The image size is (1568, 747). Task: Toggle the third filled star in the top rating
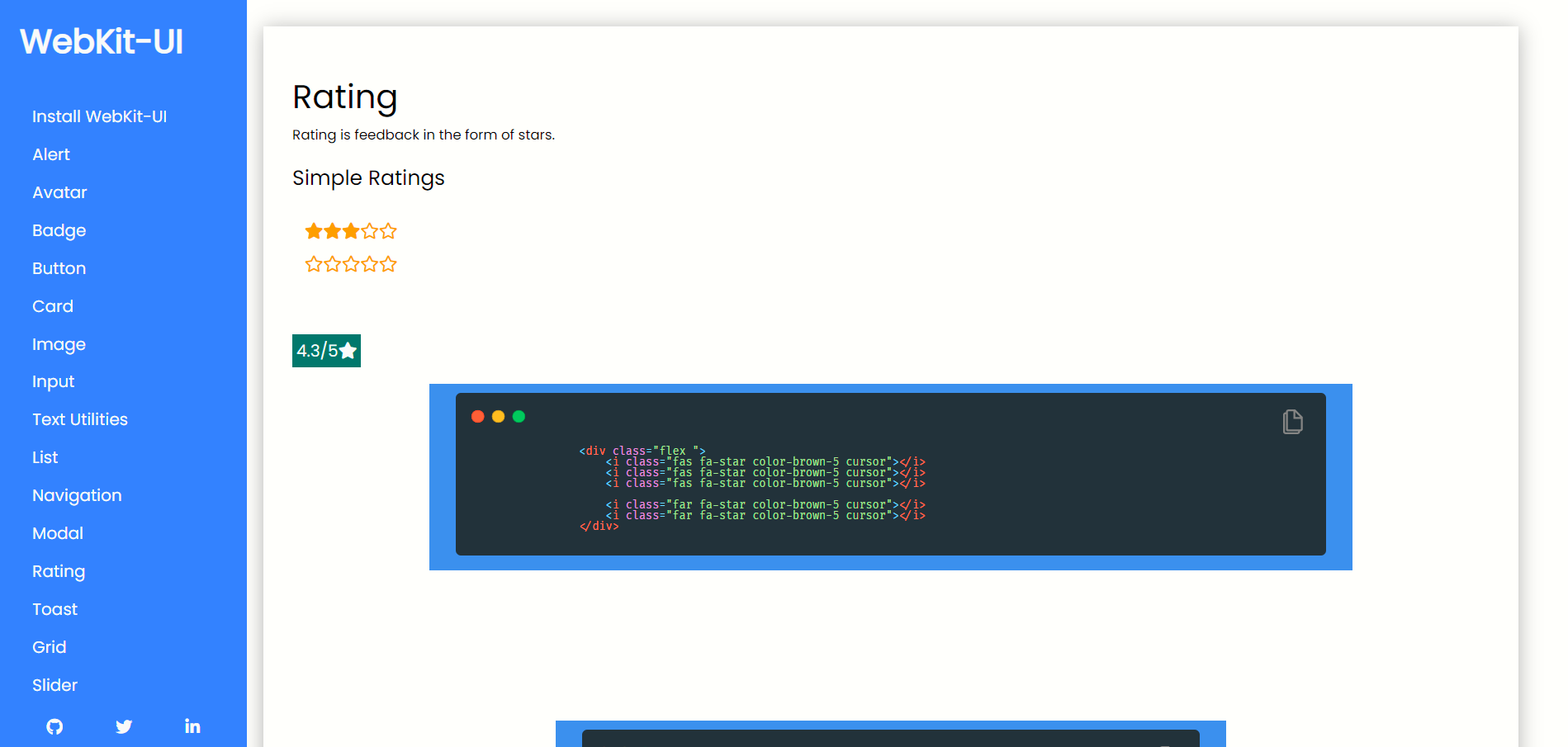point(350,231)
